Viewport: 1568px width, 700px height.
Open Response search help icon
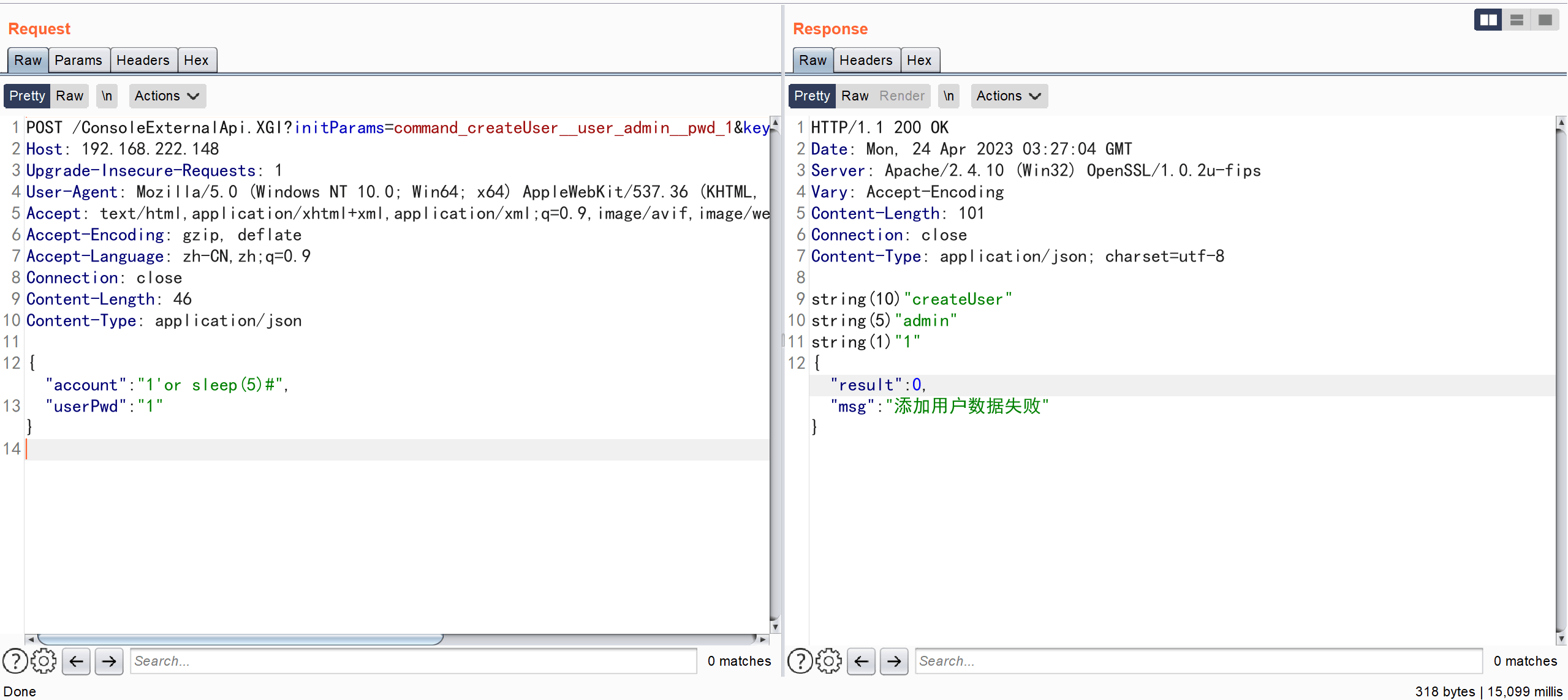(x=800, y=661)
